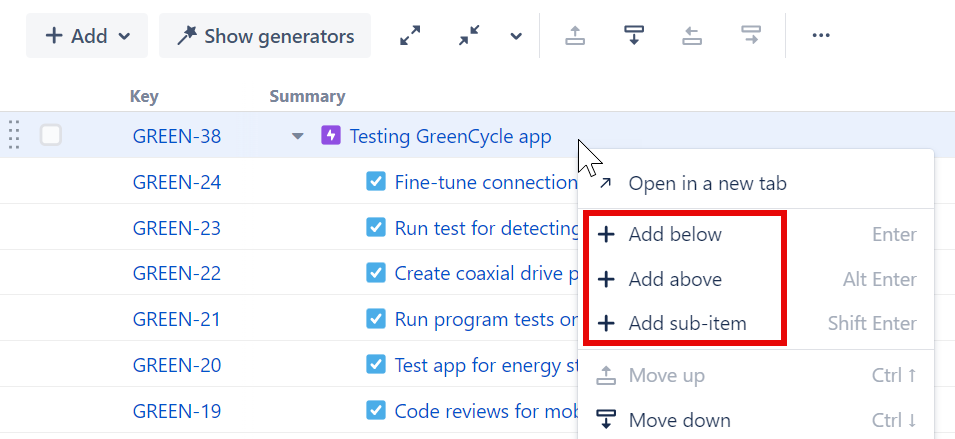Open the expand/collapse levels dropdown chevron

tap(516, 36)
